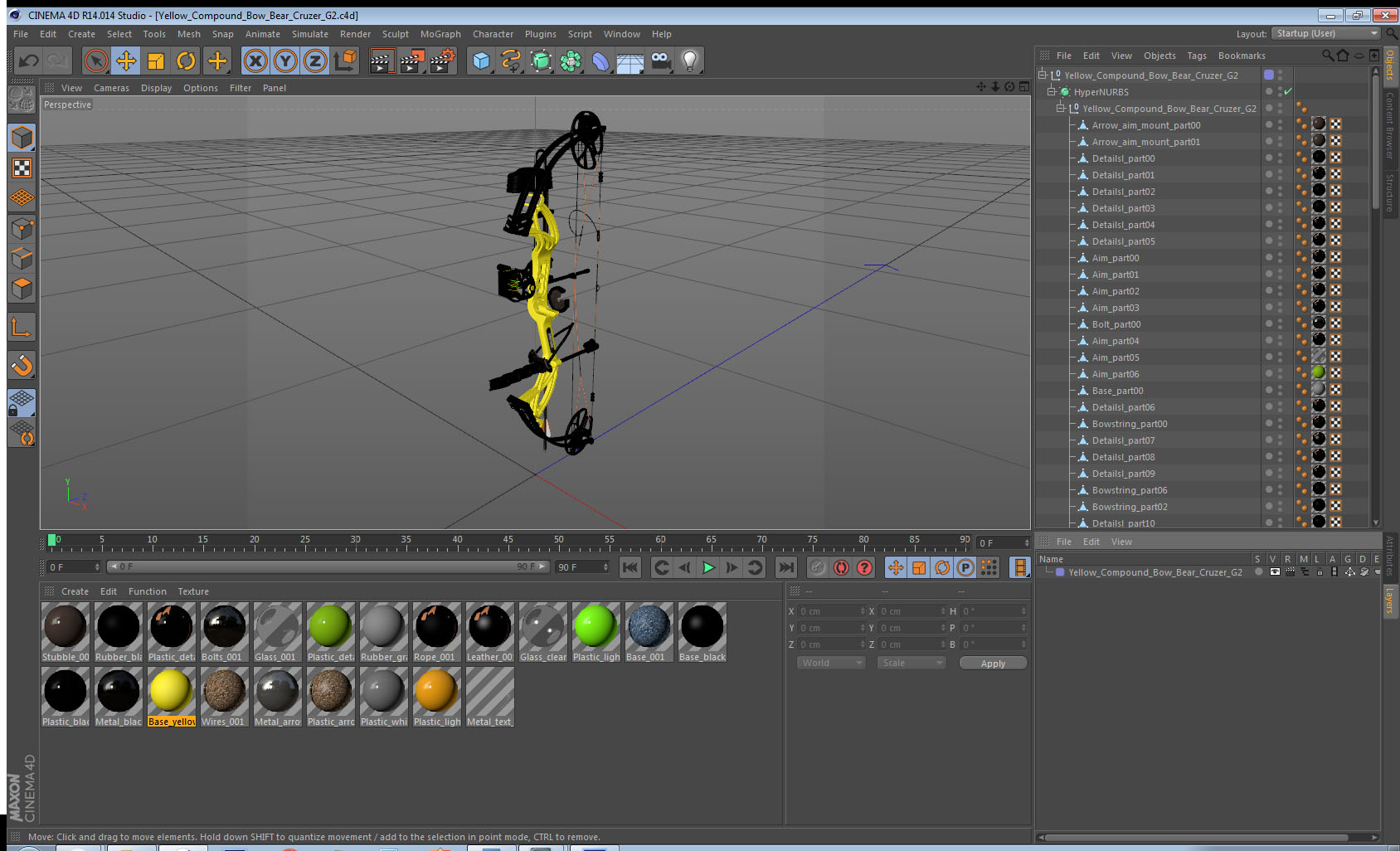The height and width of the screenshot is (851, 1400).
Task: Switch to Model mode in left toolbar
Action: (x=22, y=138)
